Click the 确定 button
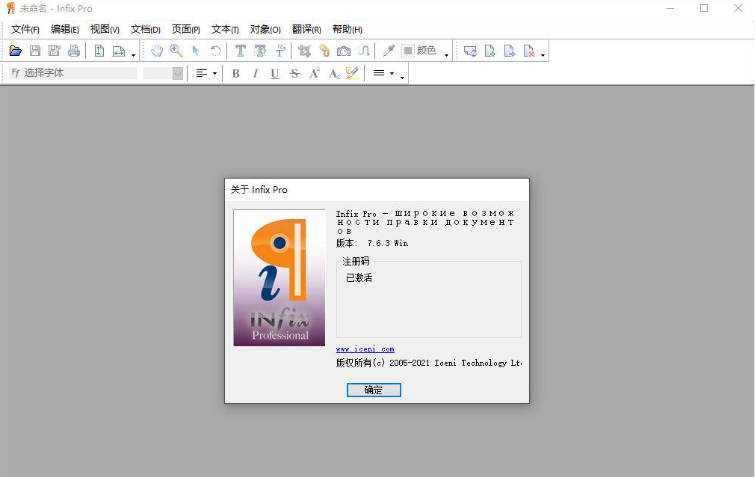The image size is (755, 477). coord(374,390)
